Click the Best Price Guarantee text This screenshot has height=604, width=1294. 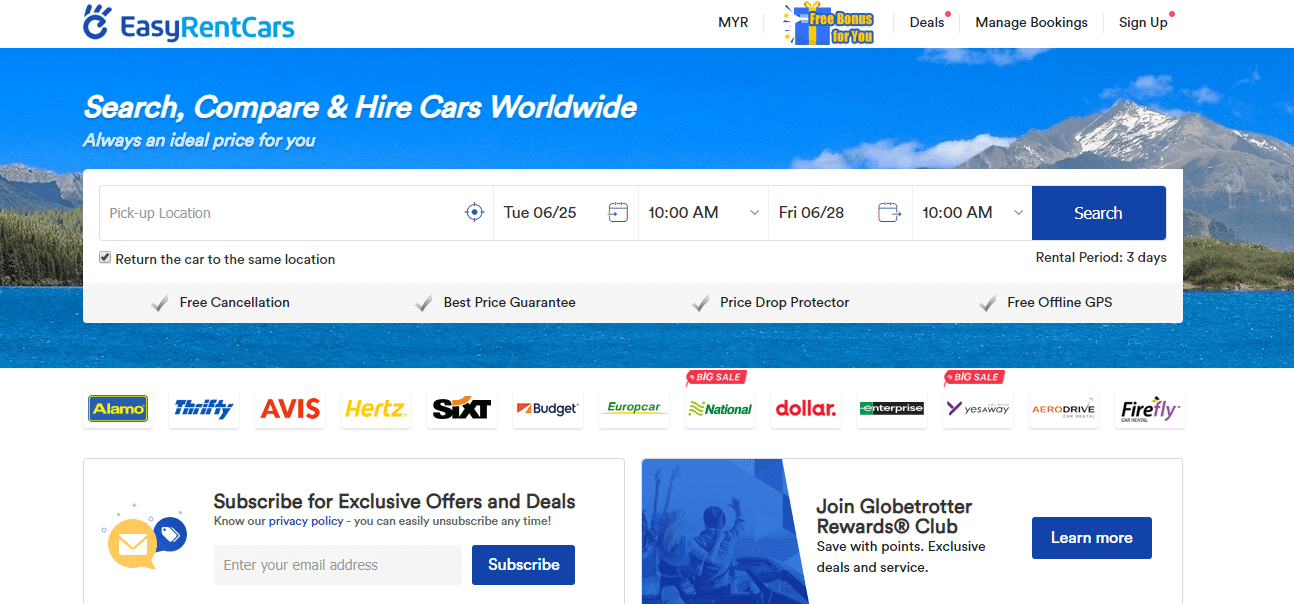[509, 302]
